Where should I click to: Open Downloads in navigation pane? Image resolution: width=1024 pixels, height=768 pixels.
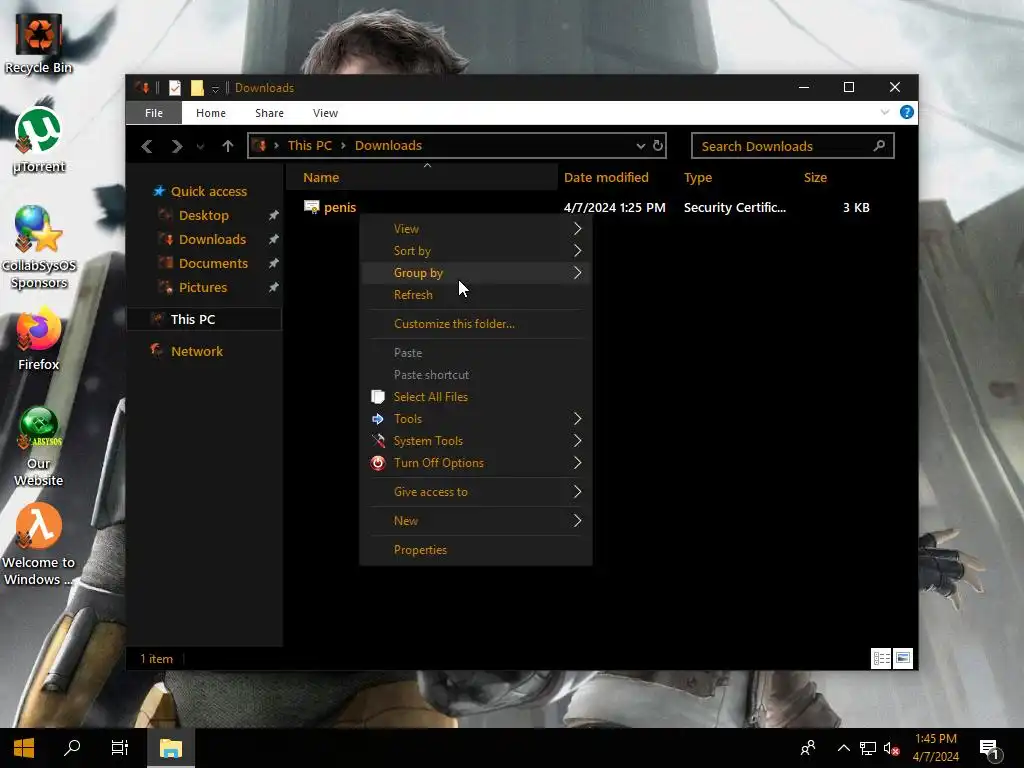point(212,240)
